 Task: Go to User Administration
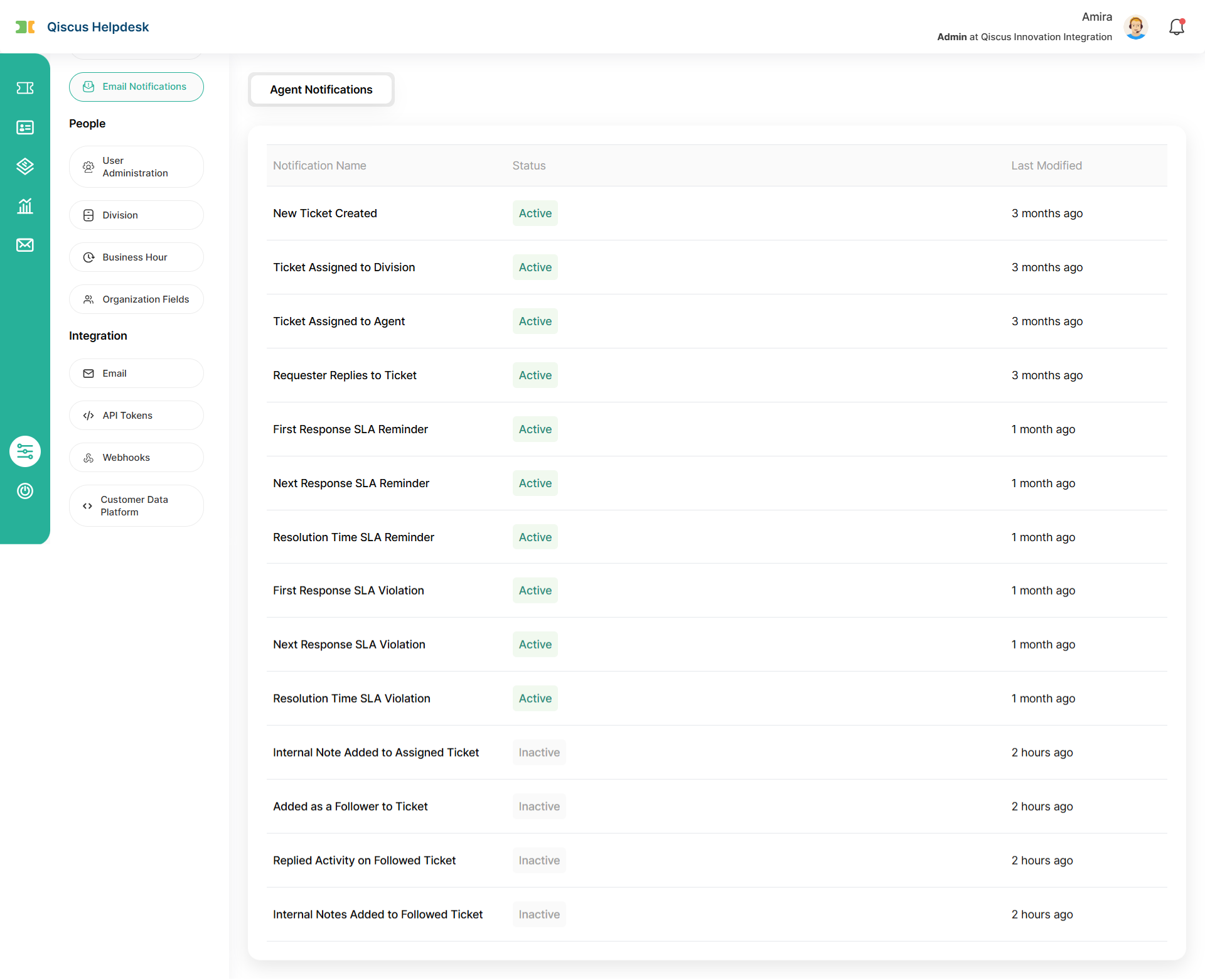tap(136, 167)
